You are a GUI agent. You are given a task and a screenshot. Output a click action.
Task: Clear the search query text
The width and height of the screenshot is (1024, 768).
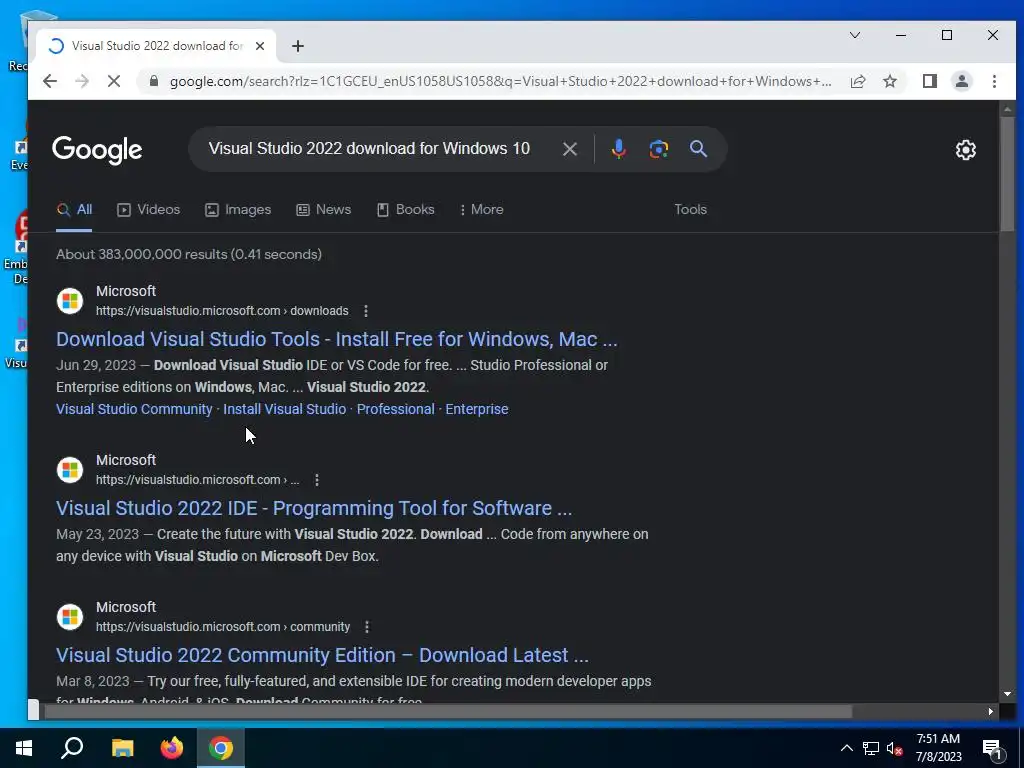(569, 149)
